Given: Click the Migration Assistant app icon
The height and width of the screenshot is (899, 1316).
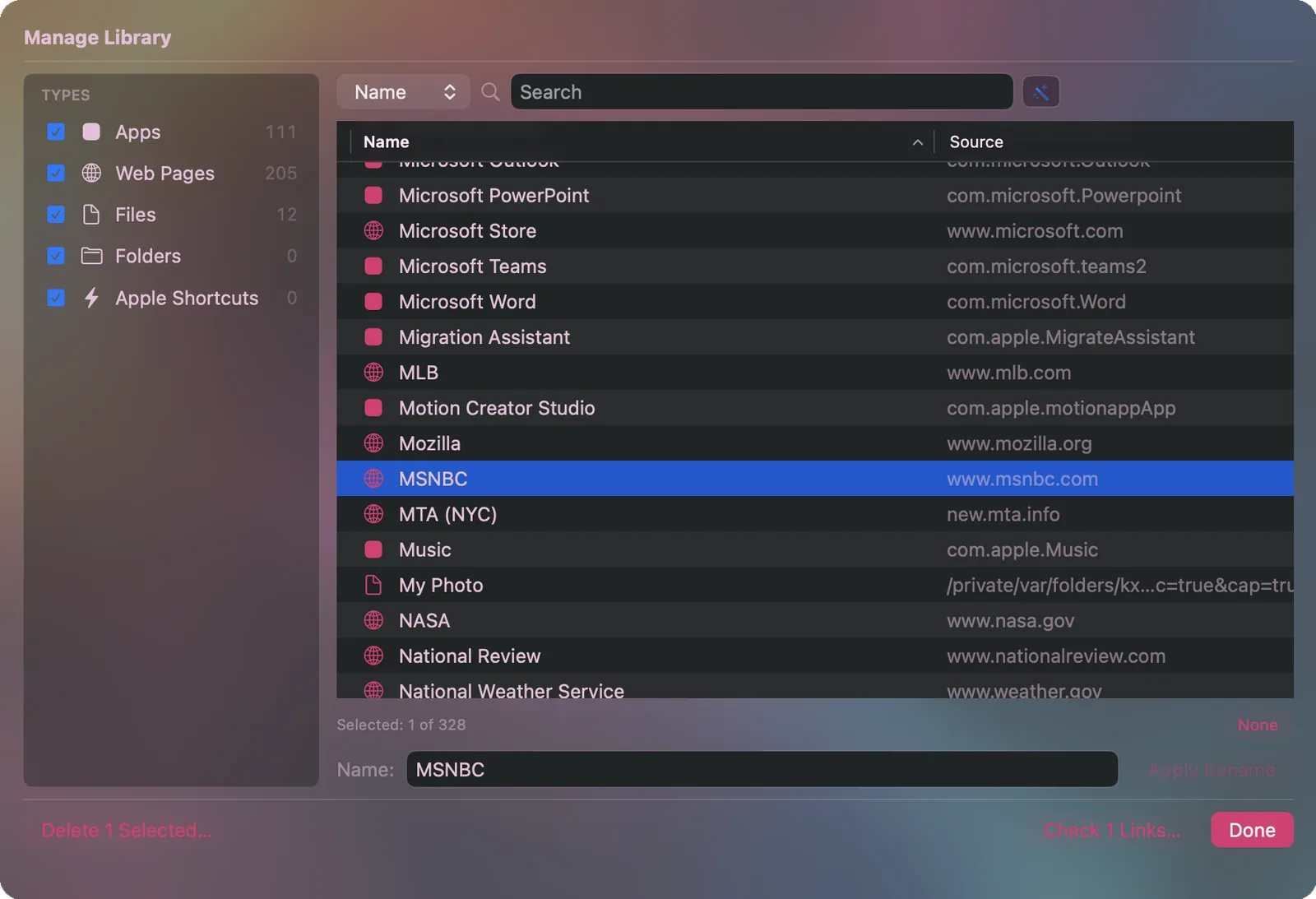Looking at the screenshot, I should 373,337.
